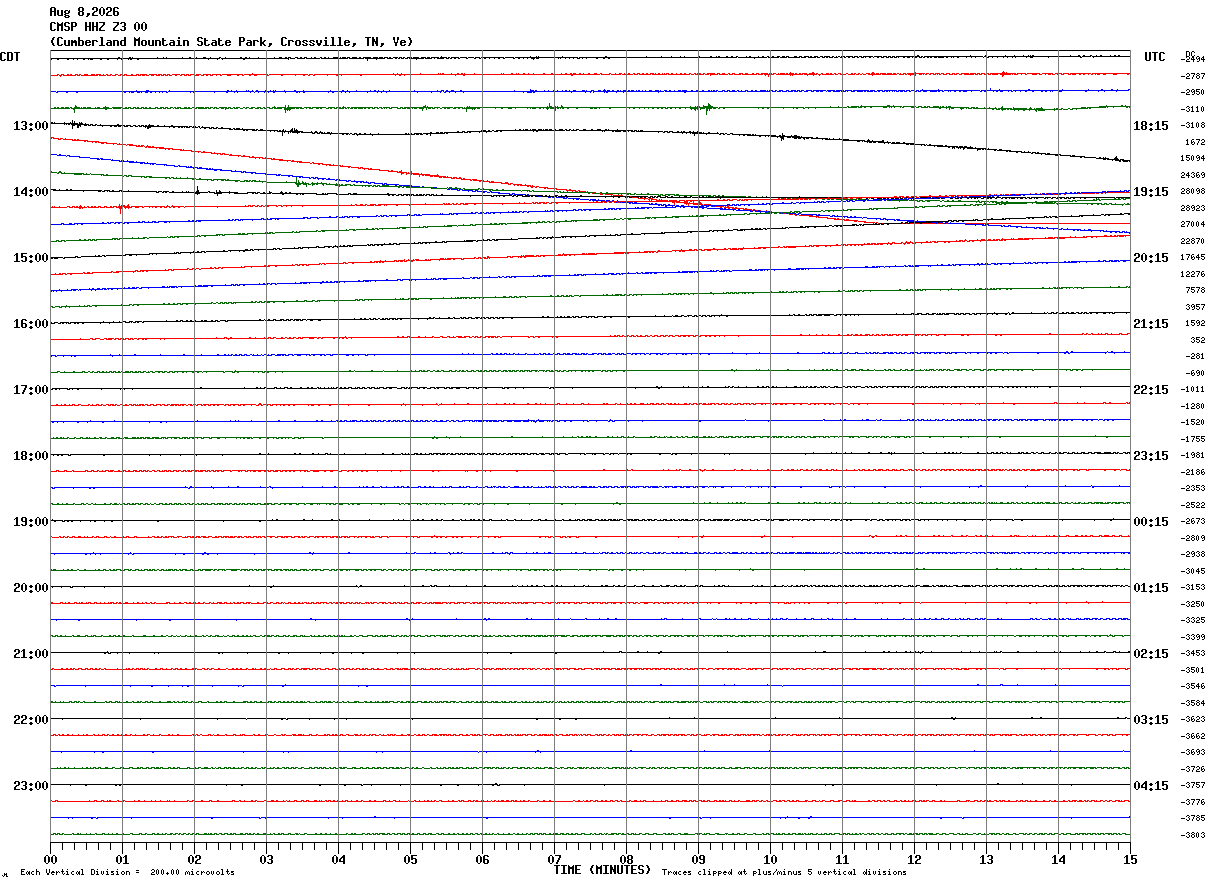
Task: Click the 00:15 UTC time label
Action: [x=1151, y=521]
